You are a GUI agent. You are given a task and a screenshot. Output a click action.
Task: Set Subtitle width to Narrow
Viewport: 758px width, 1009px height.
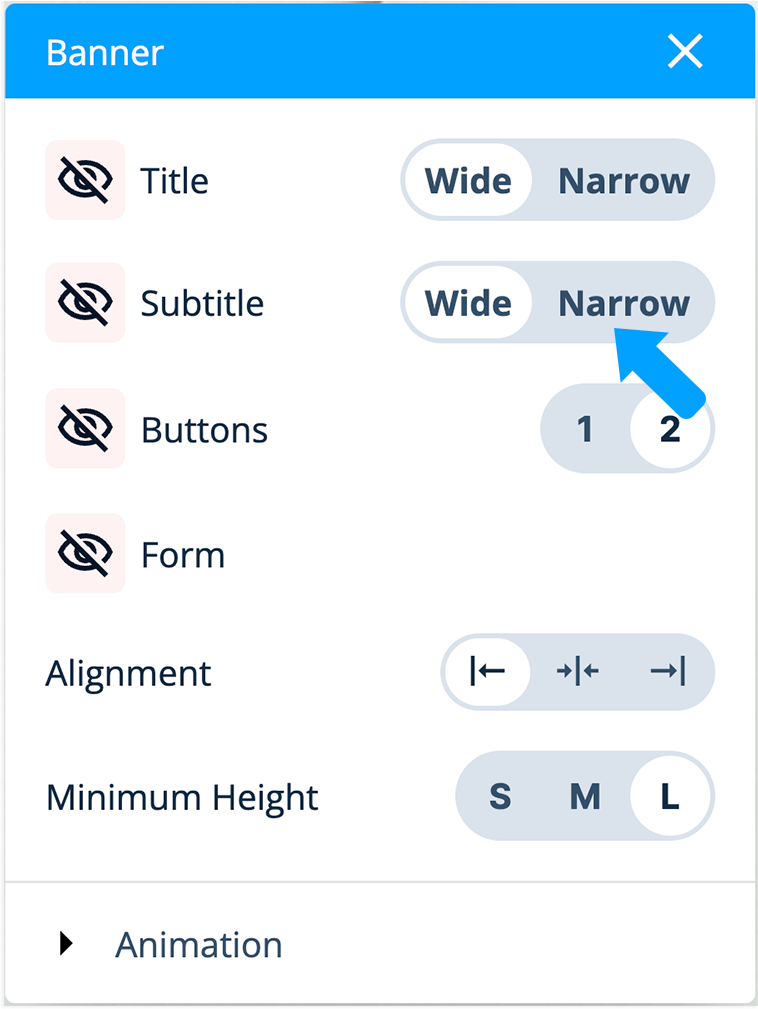(624, 303)
